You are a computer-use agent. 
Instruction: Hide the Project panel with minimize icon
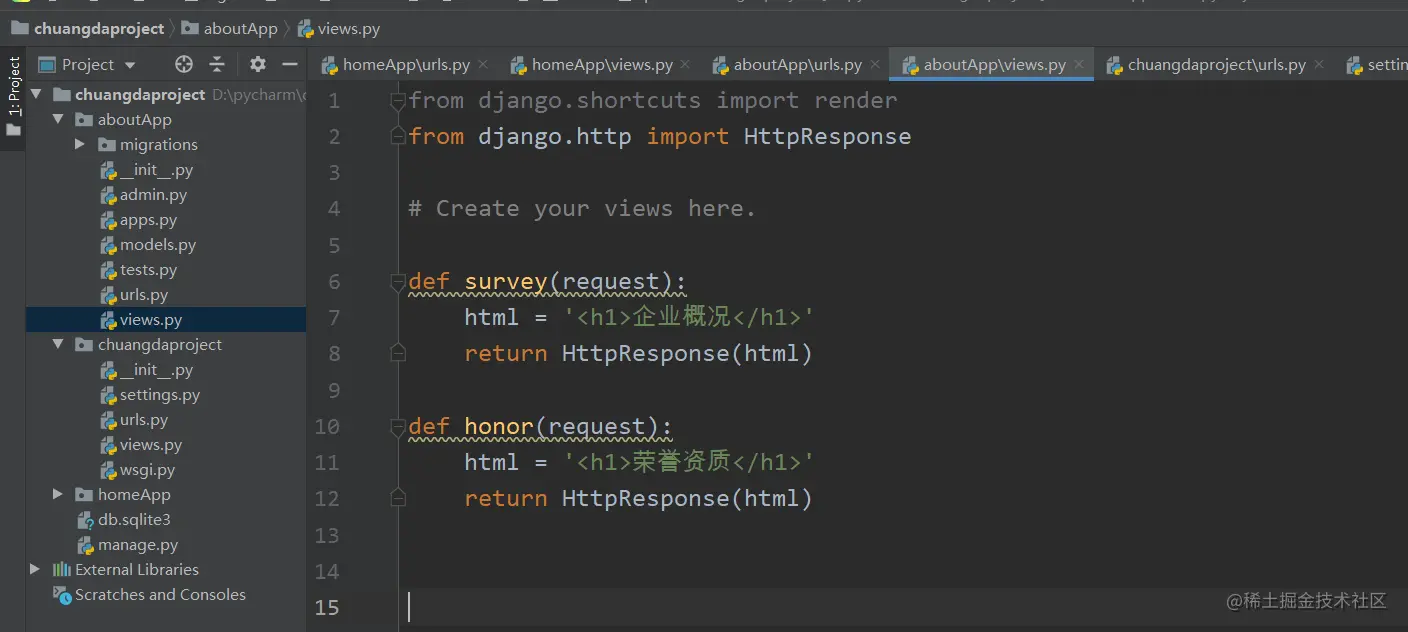(290, 65)
